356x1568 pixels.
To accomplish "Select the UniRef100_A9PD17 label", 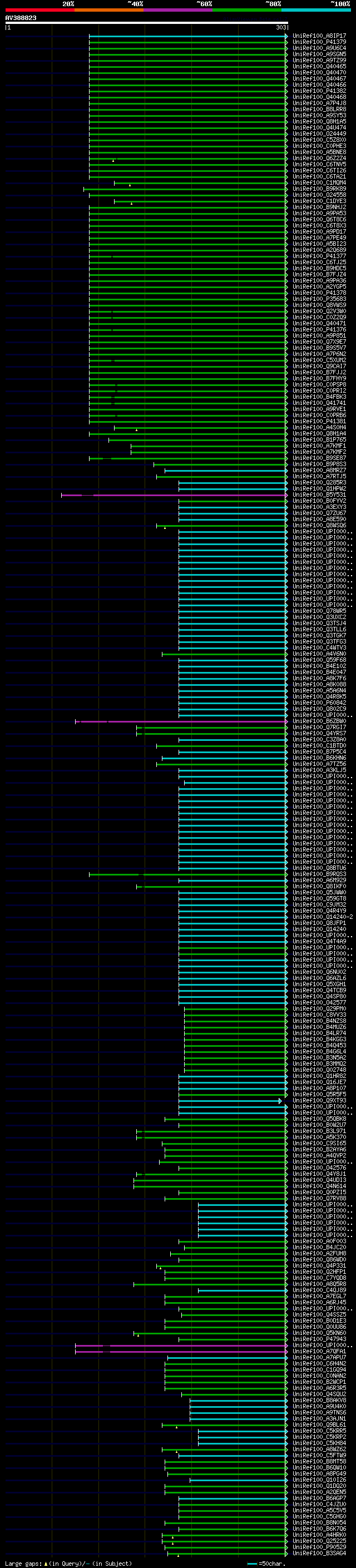I will click(319, 231).
